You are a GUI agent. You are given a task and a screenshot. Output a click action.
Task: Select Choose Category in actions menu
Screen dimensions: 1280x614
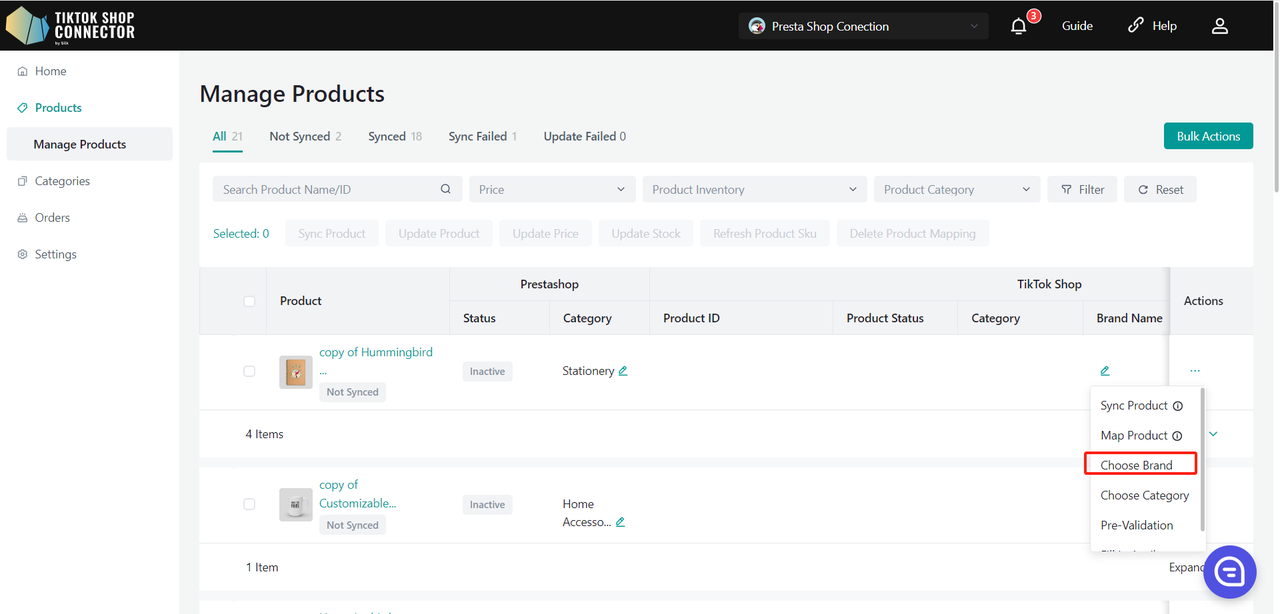click(x=1145, y=496)
